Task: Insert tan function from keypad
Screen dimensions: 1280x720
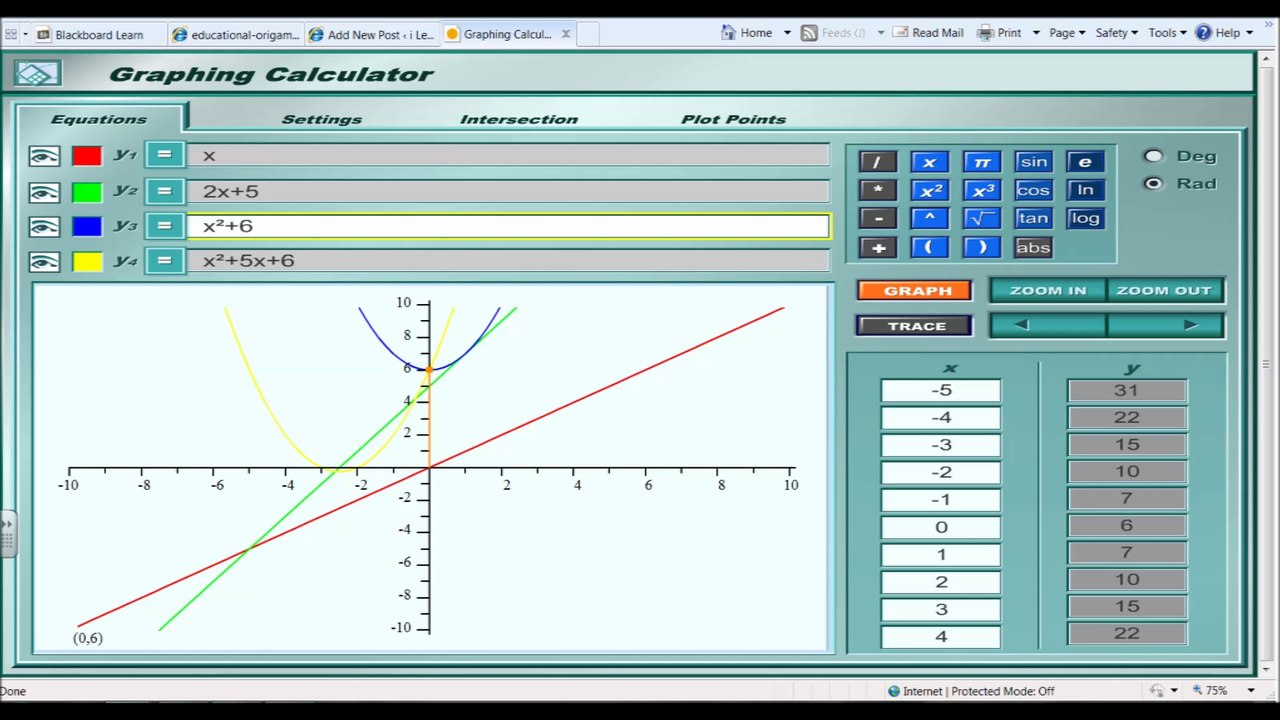Action: [1033, 218]
